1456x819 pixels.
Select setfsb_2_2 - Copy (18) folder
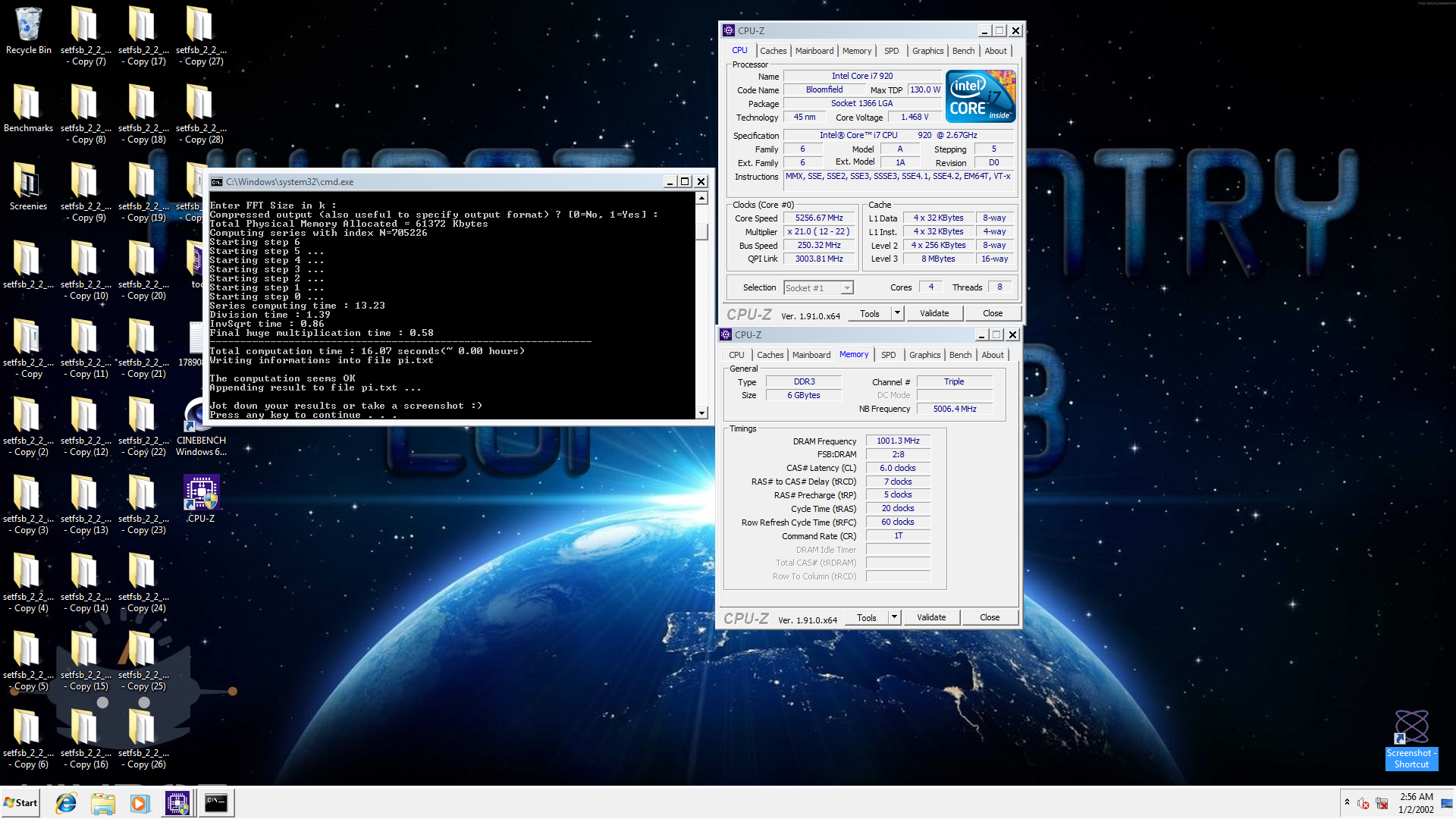143,114
